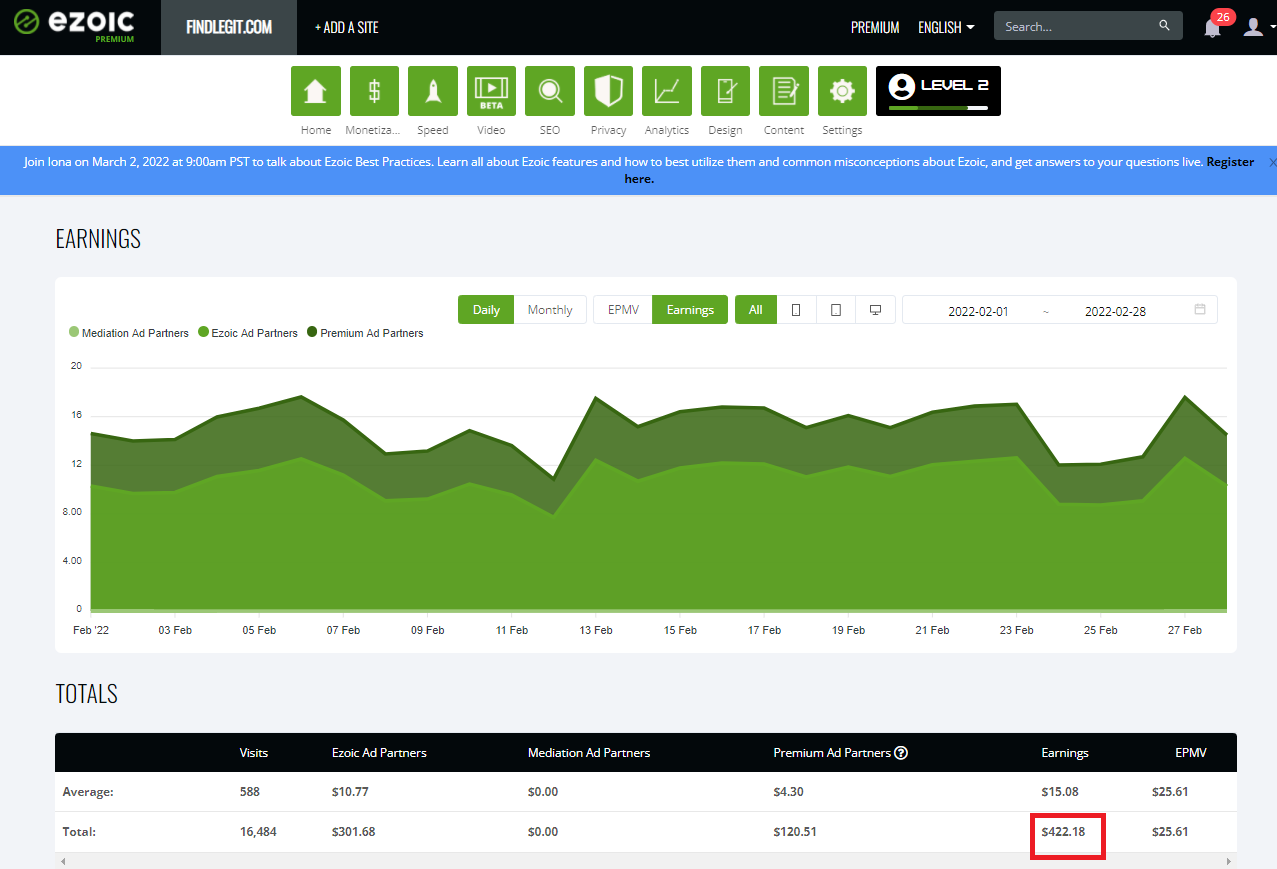Click the 13 Feb axis label
This screenshot has width=1277, height=869.
pos(596,630)
